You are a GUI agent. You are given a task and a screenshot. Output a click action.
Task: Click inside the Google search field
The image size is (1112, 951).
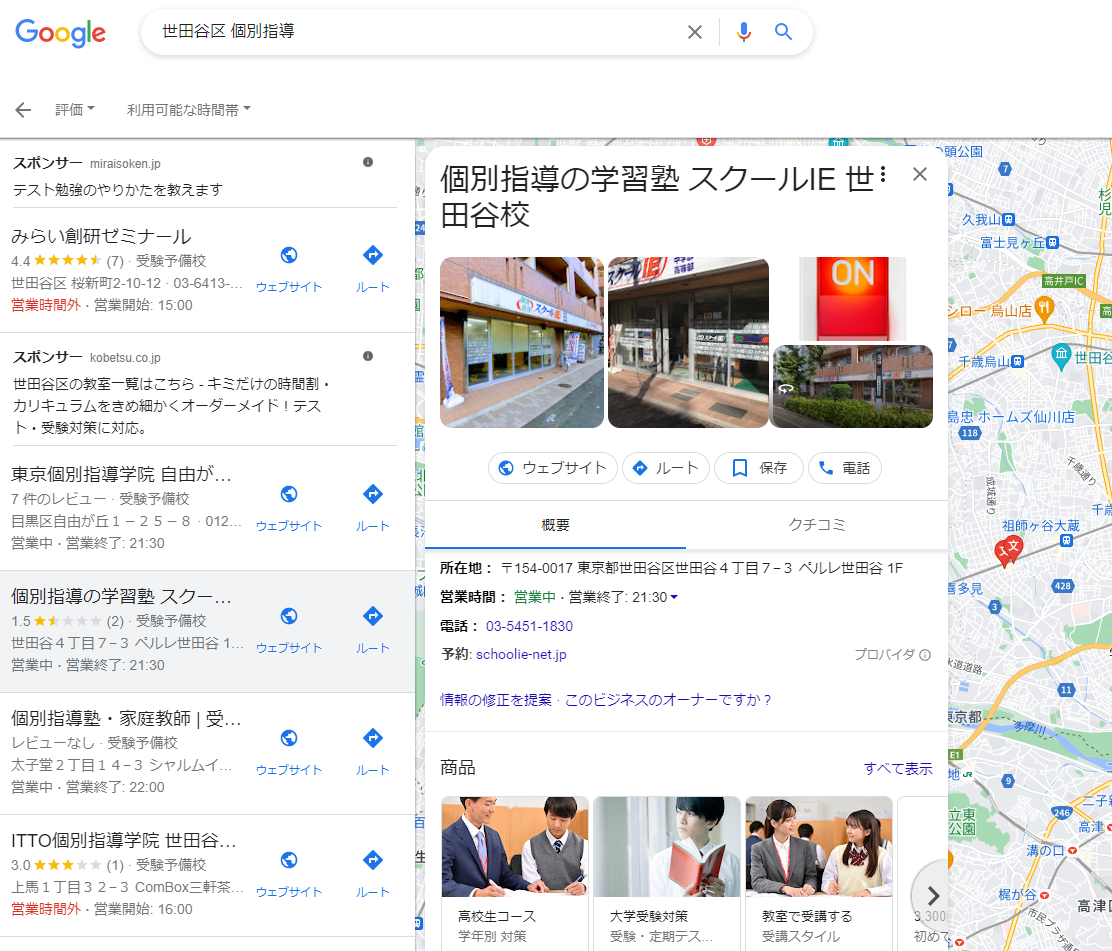(x=418, y=32)
